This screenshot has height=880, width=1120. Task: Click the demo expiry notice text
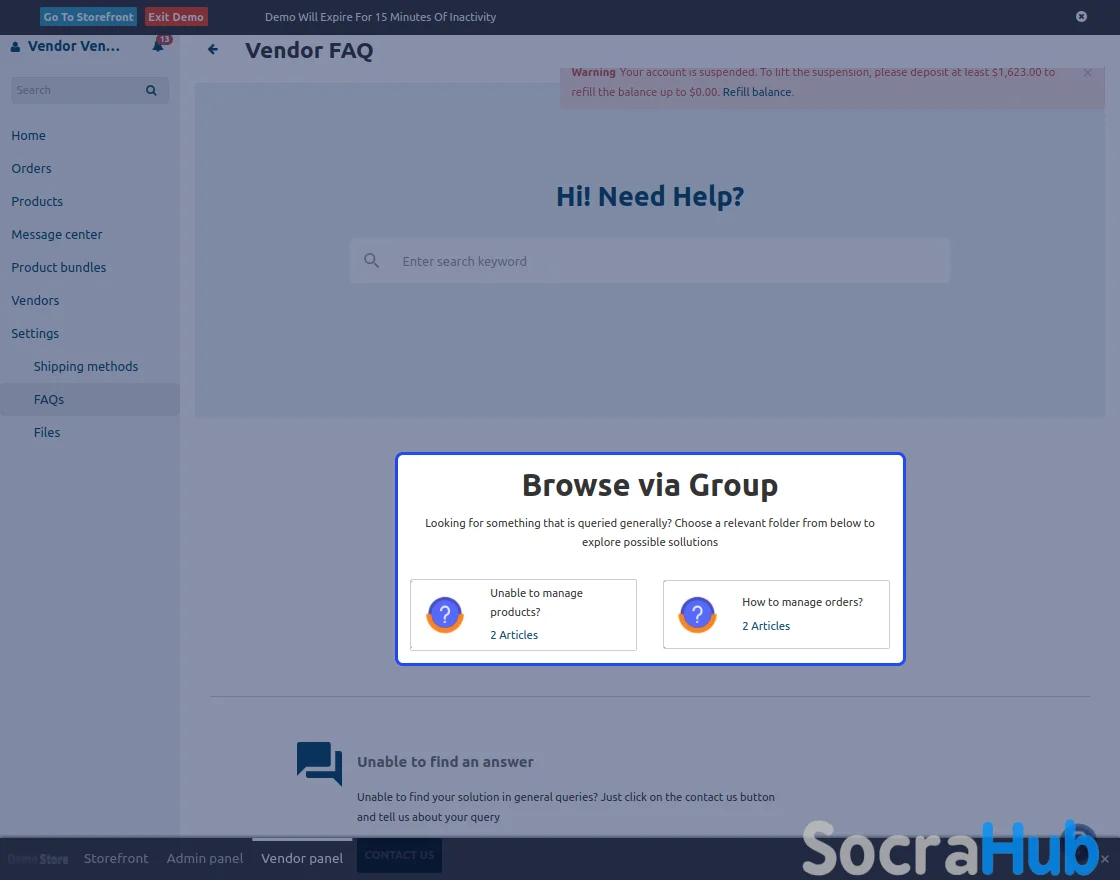[x=381, y=16]
